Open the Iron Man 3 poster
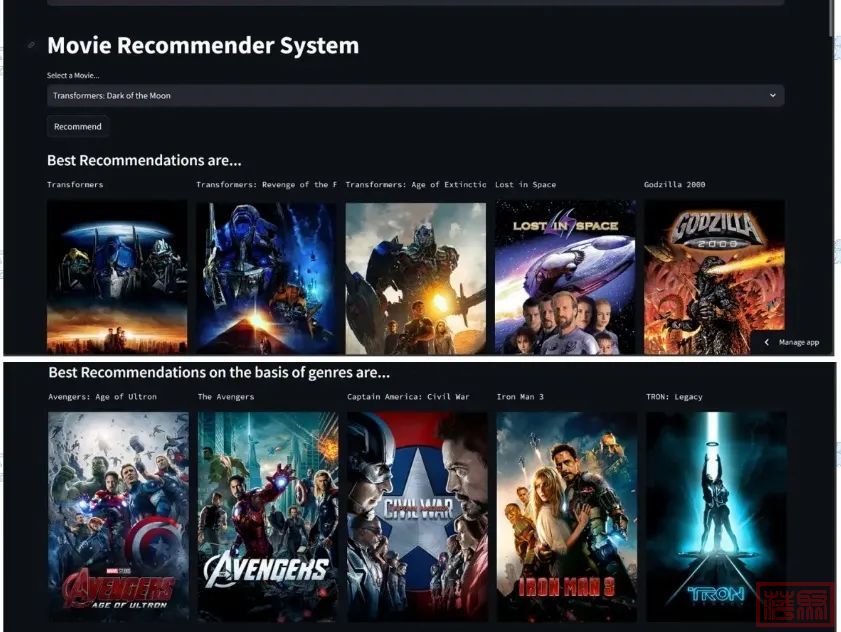The width and height of the screenshot is (841, 632). pyautogui.click(x=566, y=517)
